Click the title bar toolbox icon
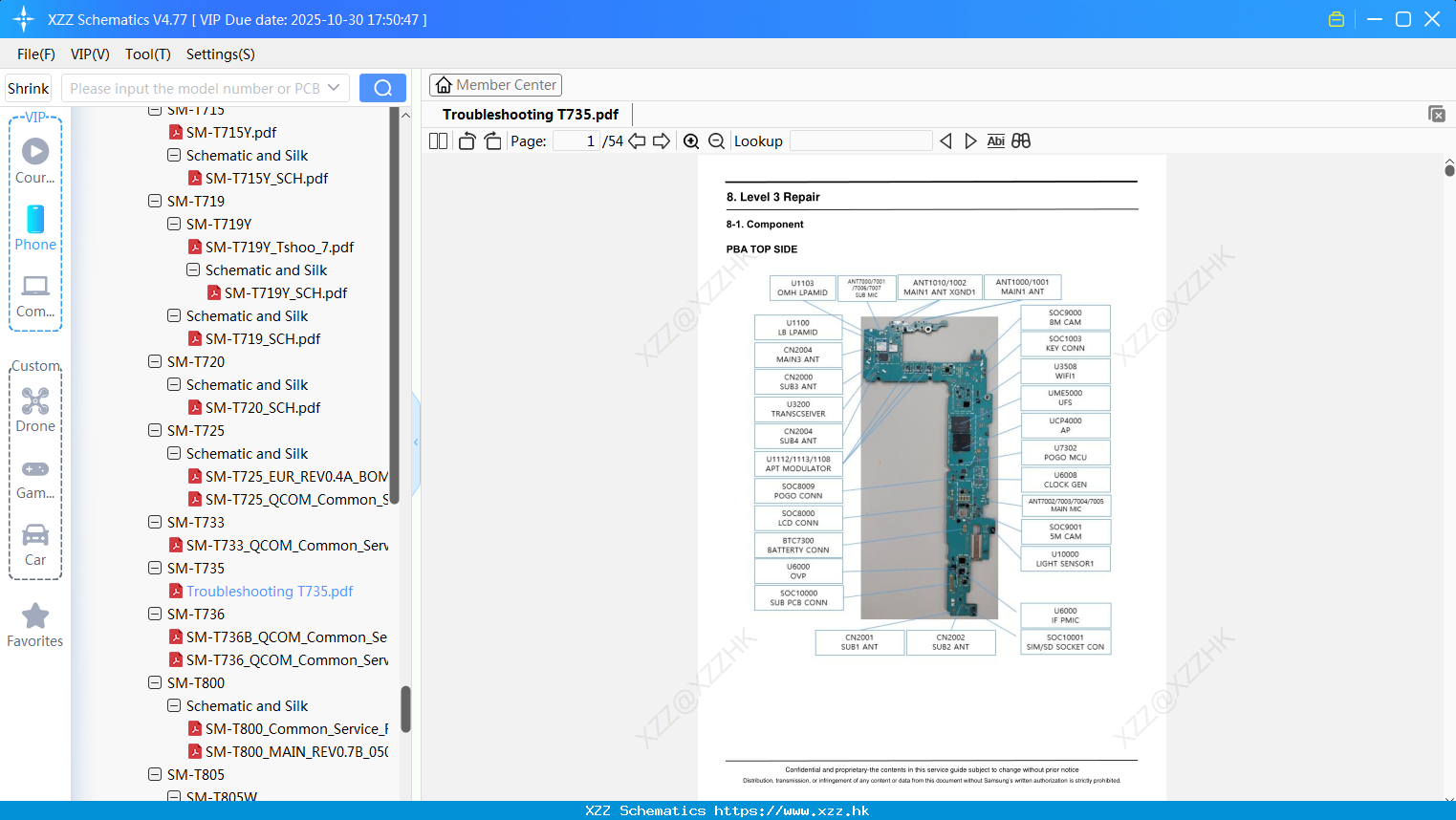Image resolution: width=1456 pixels, height=820 pixels. (1336, 19)
